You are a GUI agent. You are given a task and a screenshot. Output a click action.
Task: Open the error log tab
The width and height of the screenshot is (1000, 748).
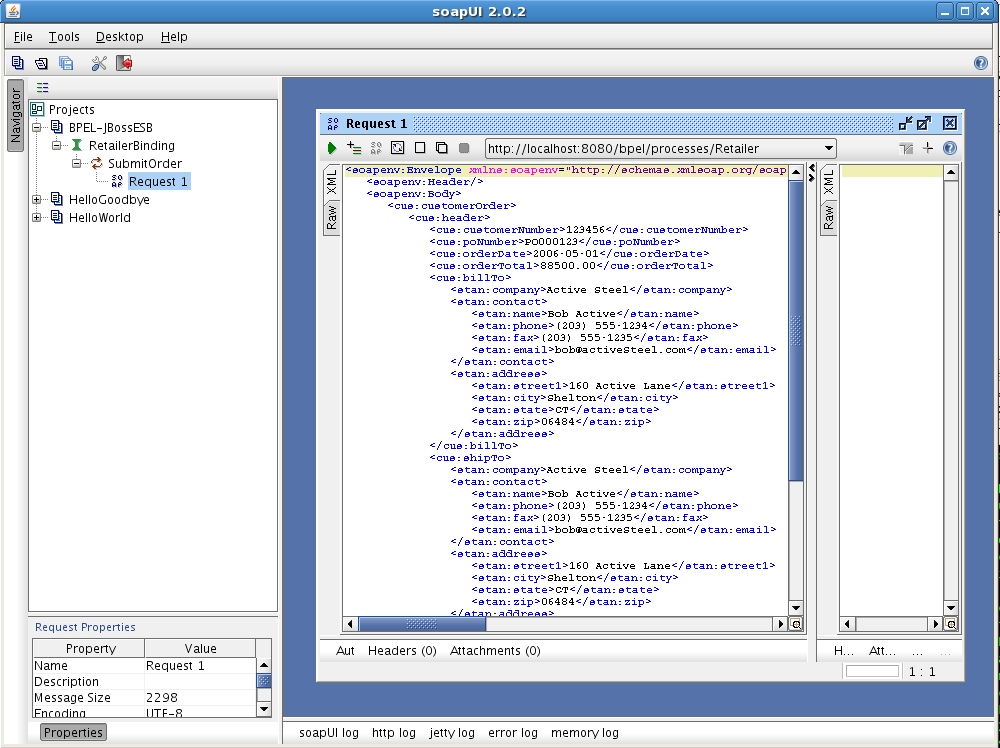pos(513,733)
